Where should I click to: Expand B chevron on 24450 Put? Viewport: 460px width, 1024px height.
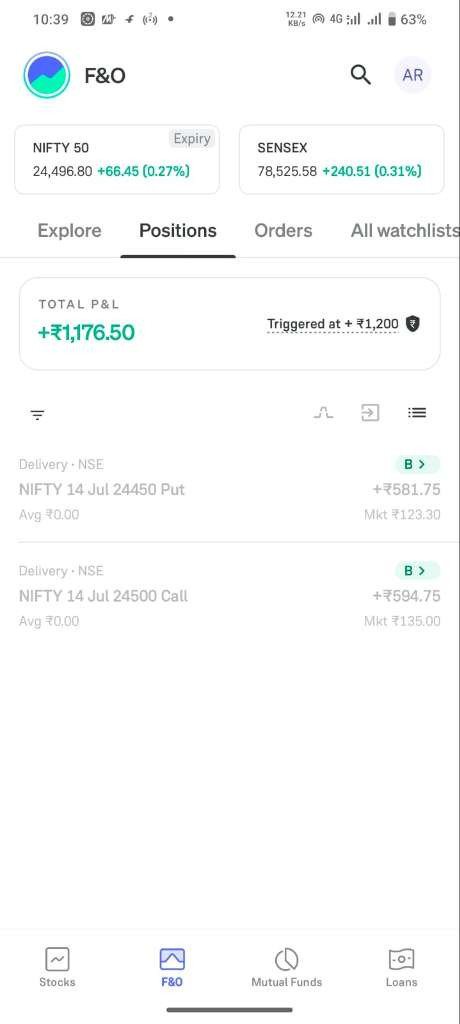417,464
